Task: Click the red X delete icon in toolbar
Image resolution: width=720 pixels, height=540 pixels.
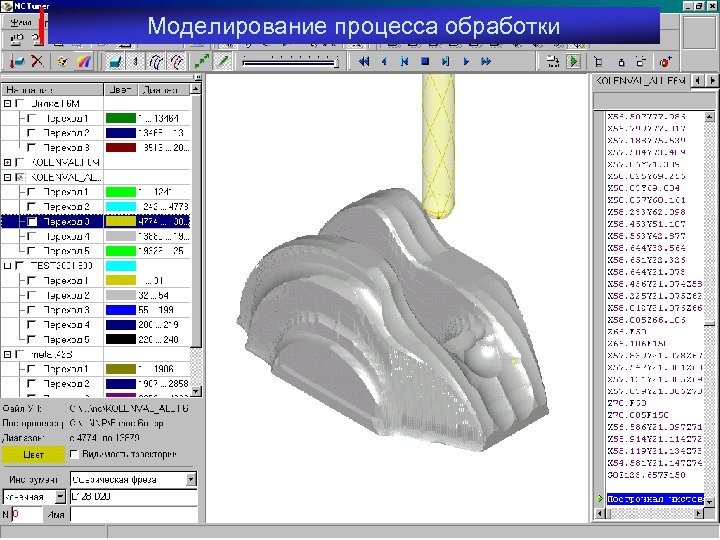Action: coord(38,61)
